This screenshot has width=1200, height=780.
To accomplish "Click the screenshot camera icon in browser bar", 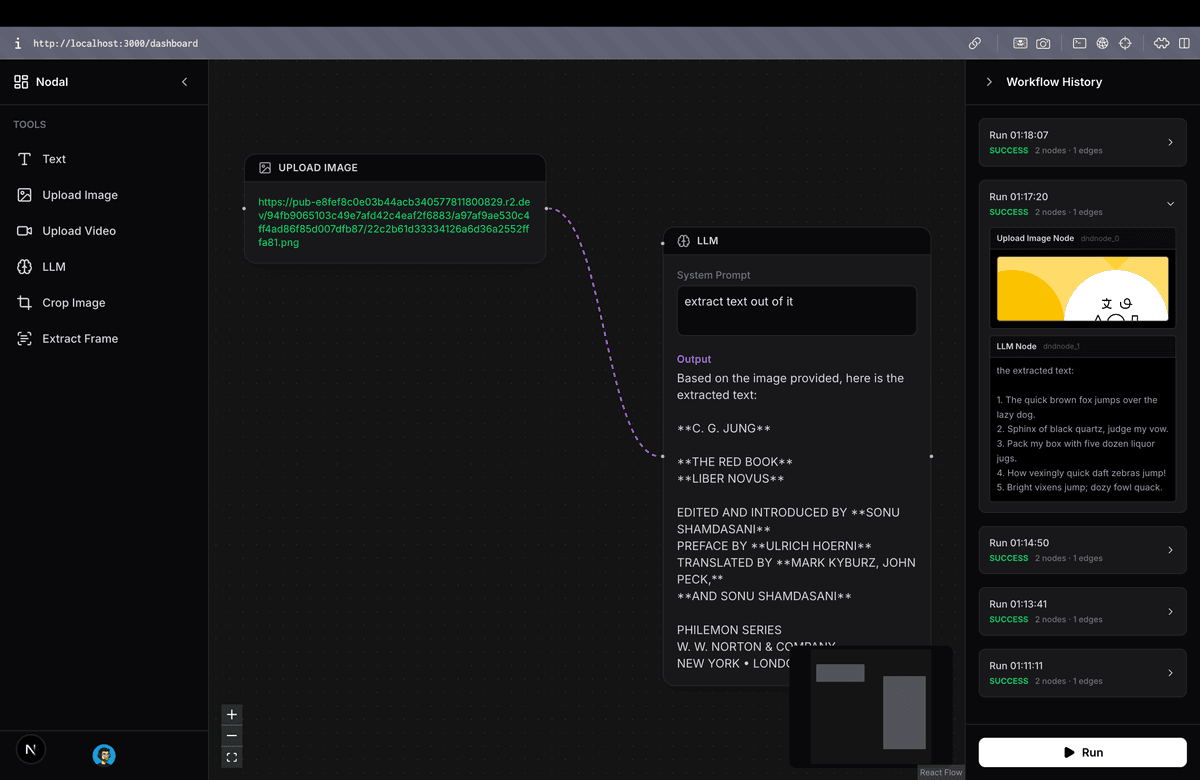I will click(x=1043, y=44).
